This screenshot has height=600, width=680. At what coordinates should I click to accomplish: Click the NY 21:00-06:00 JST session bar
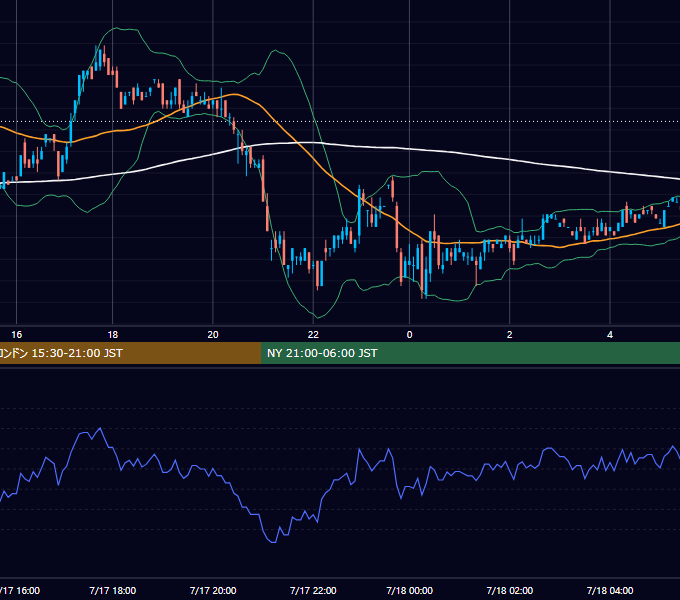470,353
